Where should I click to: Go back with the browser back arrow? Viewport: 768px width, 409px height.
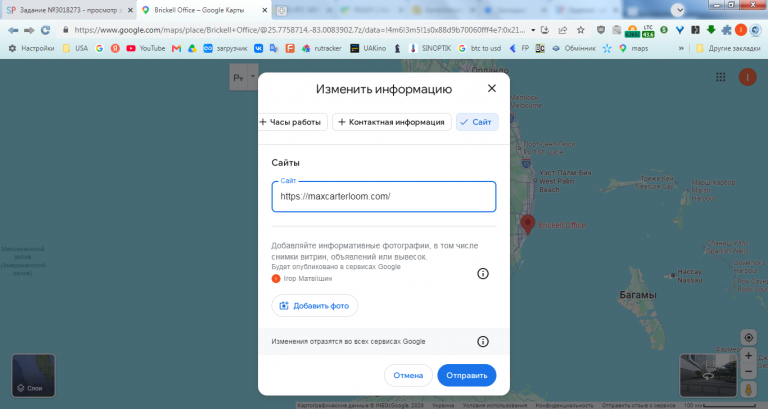[13, 30]
